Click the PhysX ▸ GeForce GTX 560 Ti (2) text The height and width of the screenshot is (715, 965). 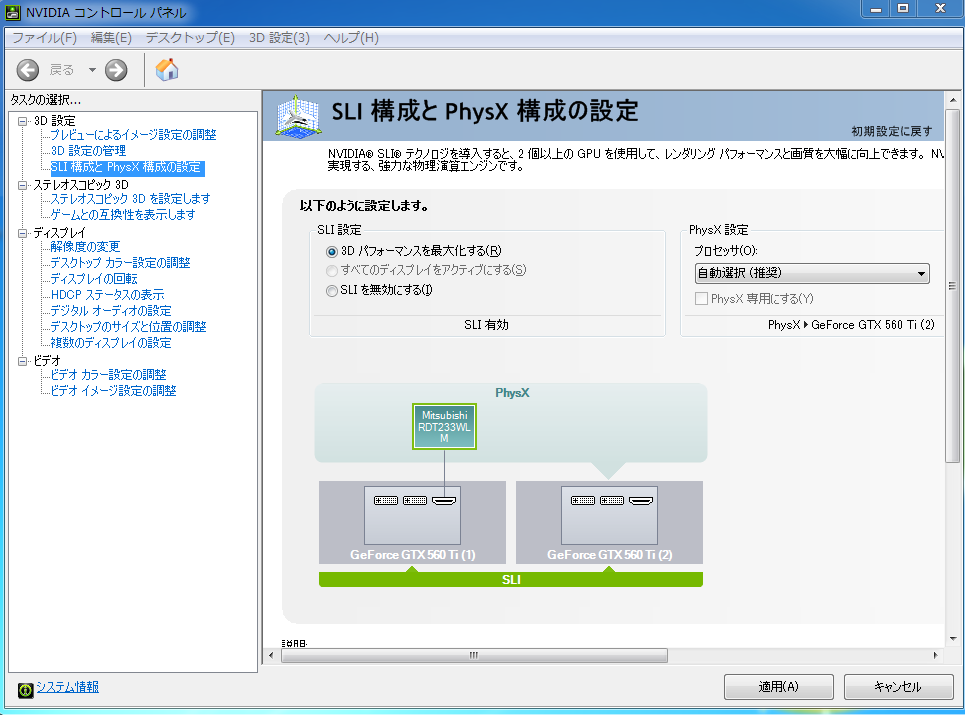tap(851, 325)
